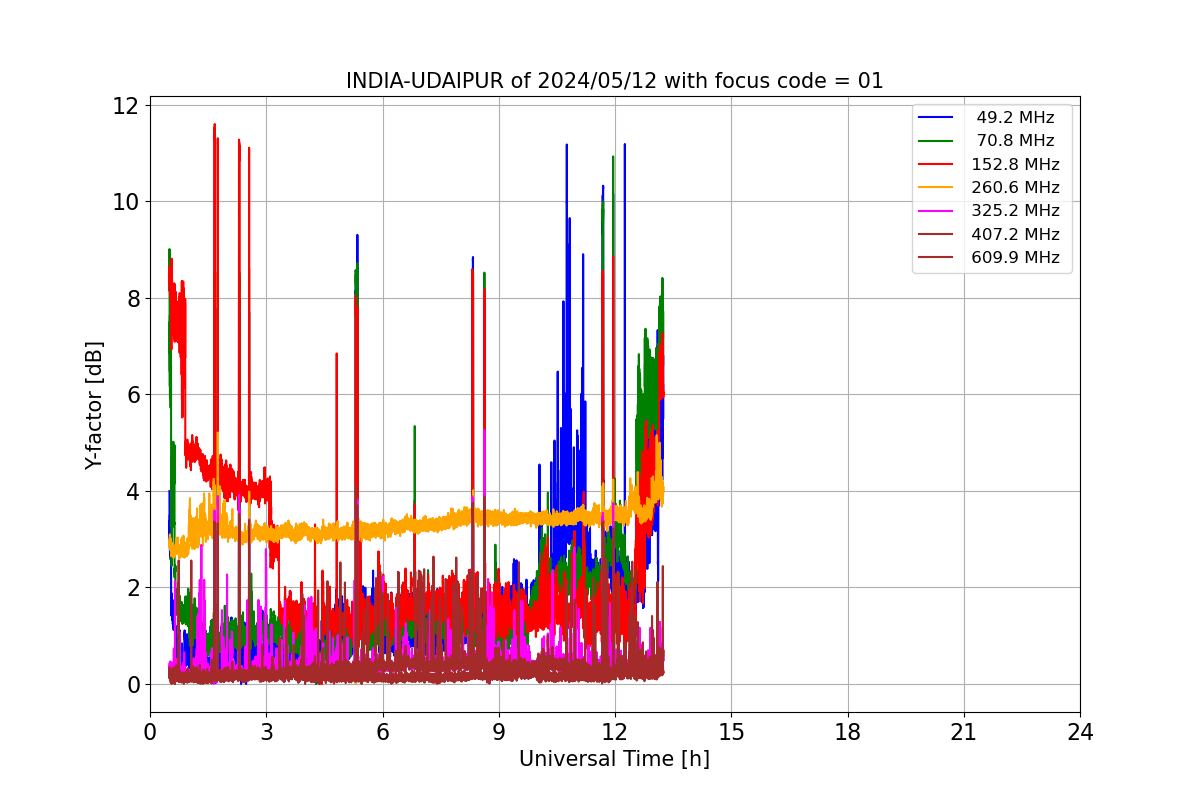Click x-axis tick label 3

pyautogui.click(x=266, y=732)
